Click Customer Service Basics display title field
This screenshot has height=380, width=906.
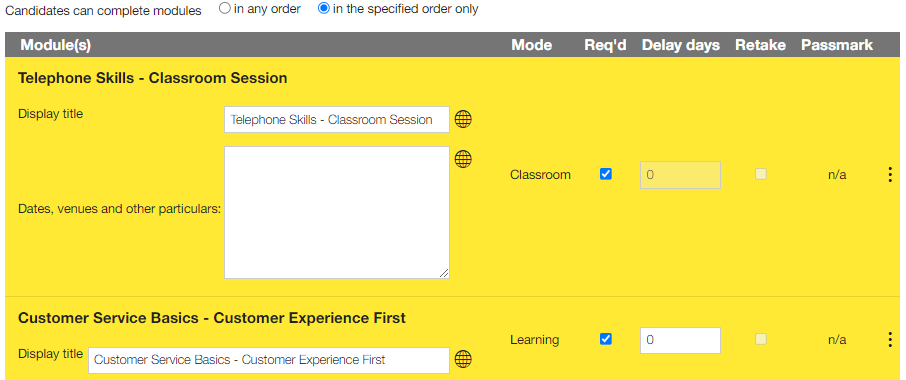269,360
